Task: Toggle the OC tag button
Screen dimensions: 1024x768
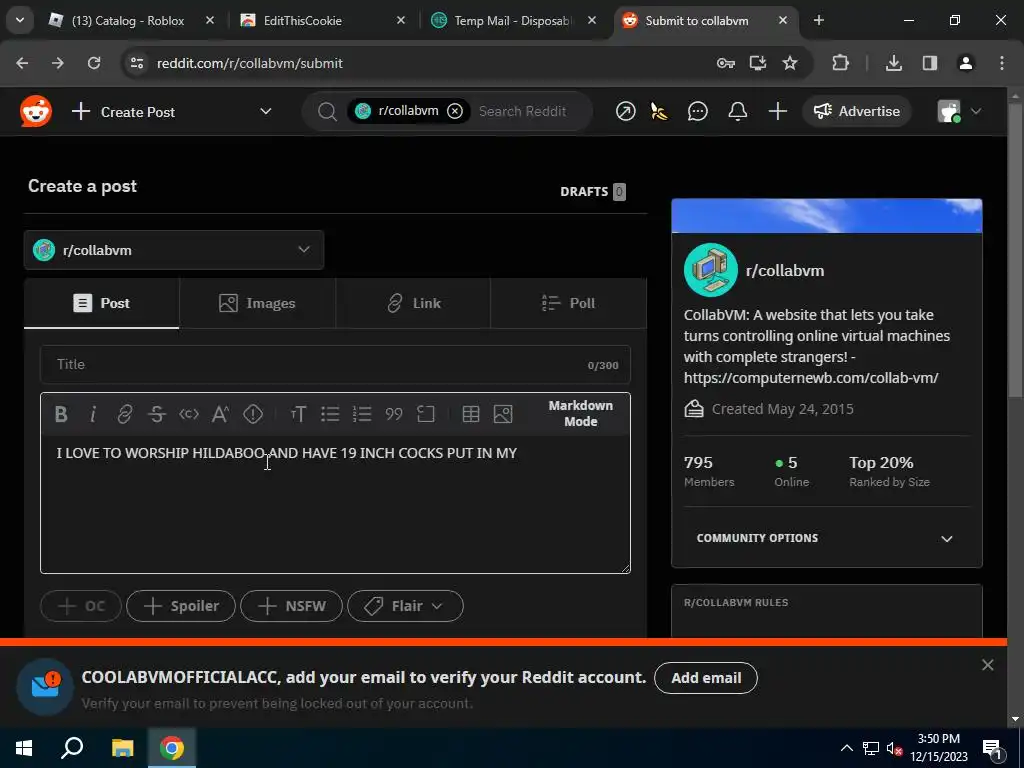Action: (x=81, y=606)
